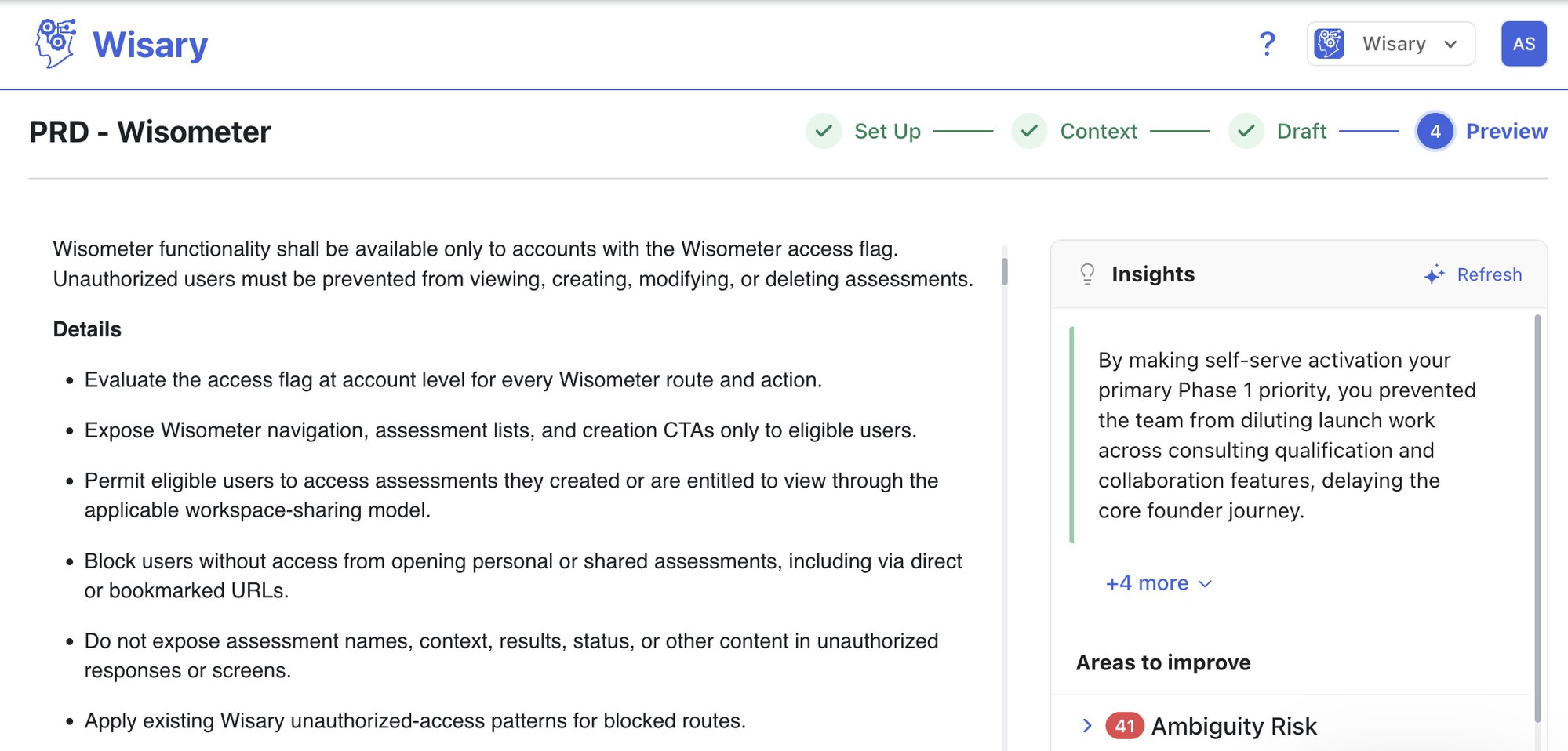Click the paragraph starting 'Wisometer functionality shall'
This screenshot has width=1568, height=751.
513,264
